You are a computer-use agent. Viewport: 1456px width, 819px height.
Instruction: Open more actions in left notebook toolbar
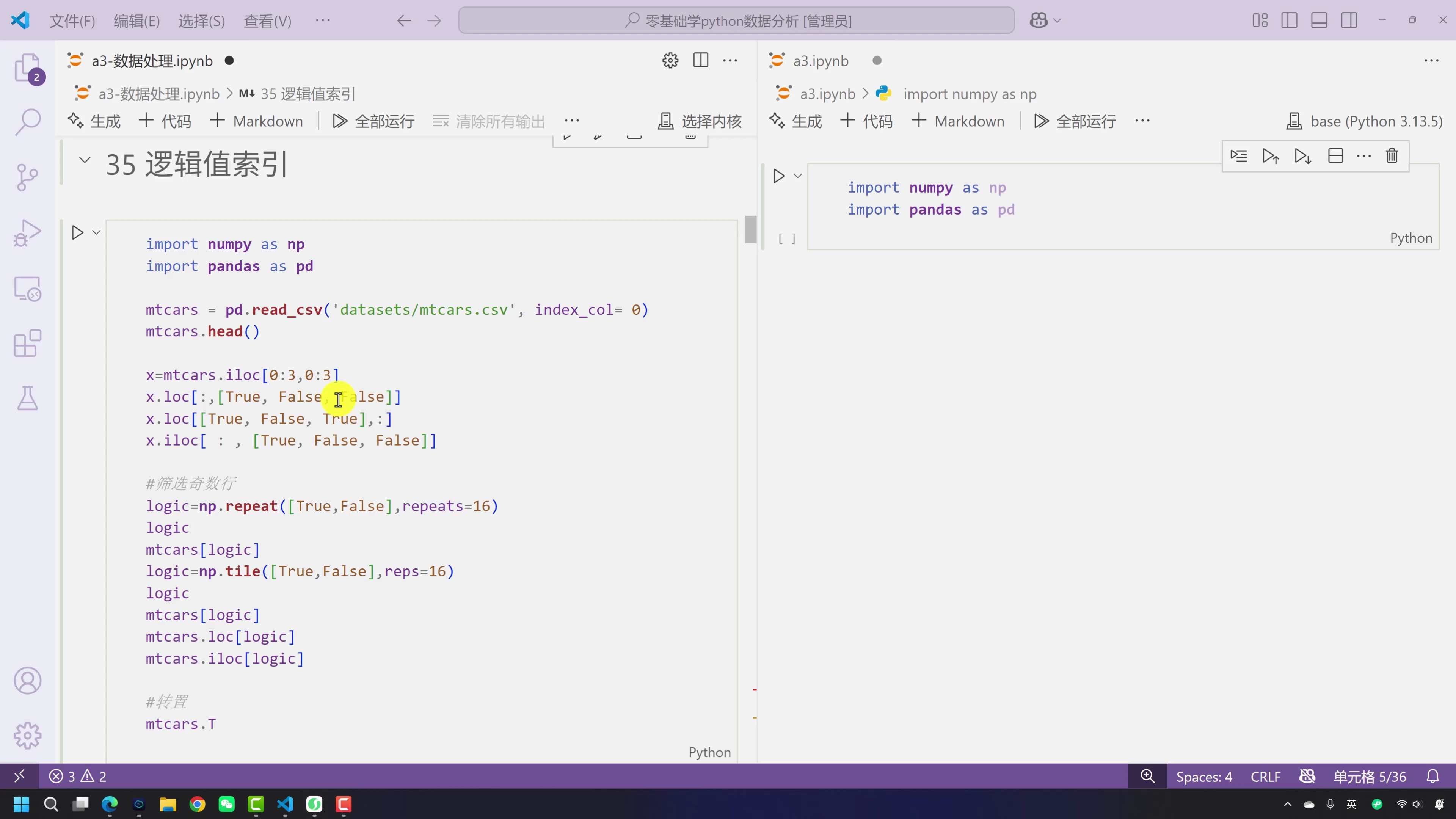[x=572, y=121]
